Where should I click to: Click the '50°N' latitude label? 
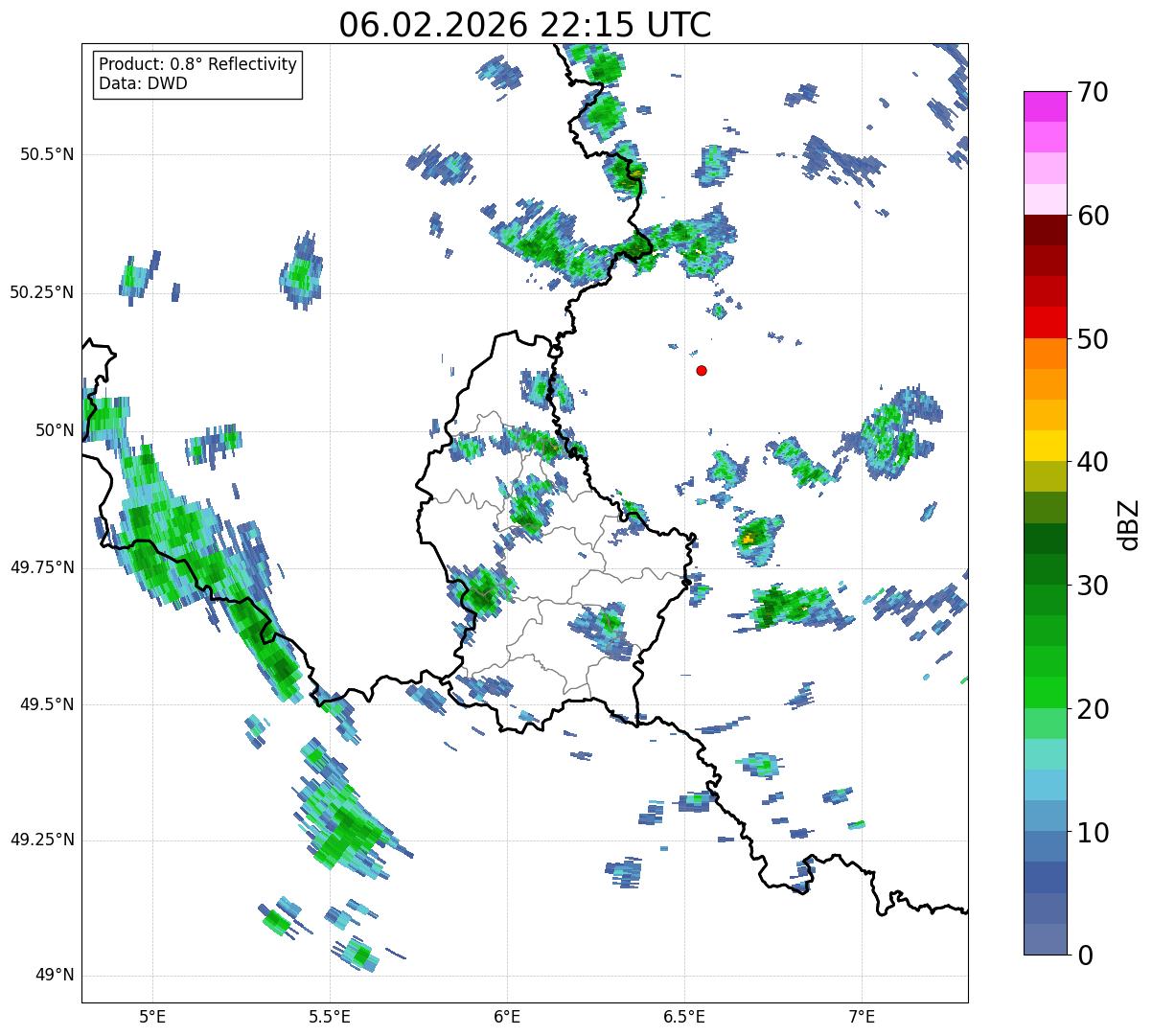point(55,430)
